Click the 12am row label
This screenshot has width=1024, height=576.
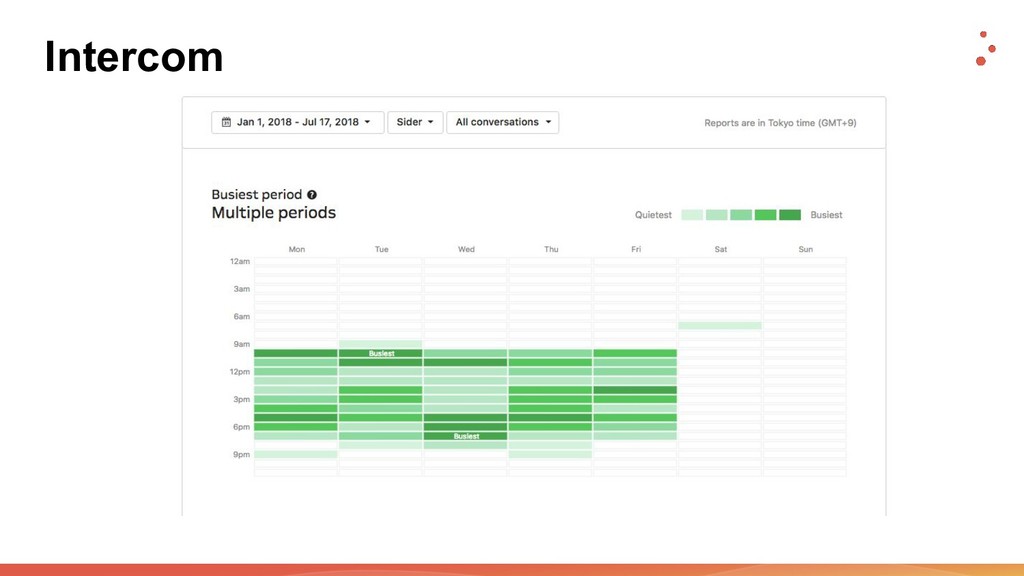[240, 261]
